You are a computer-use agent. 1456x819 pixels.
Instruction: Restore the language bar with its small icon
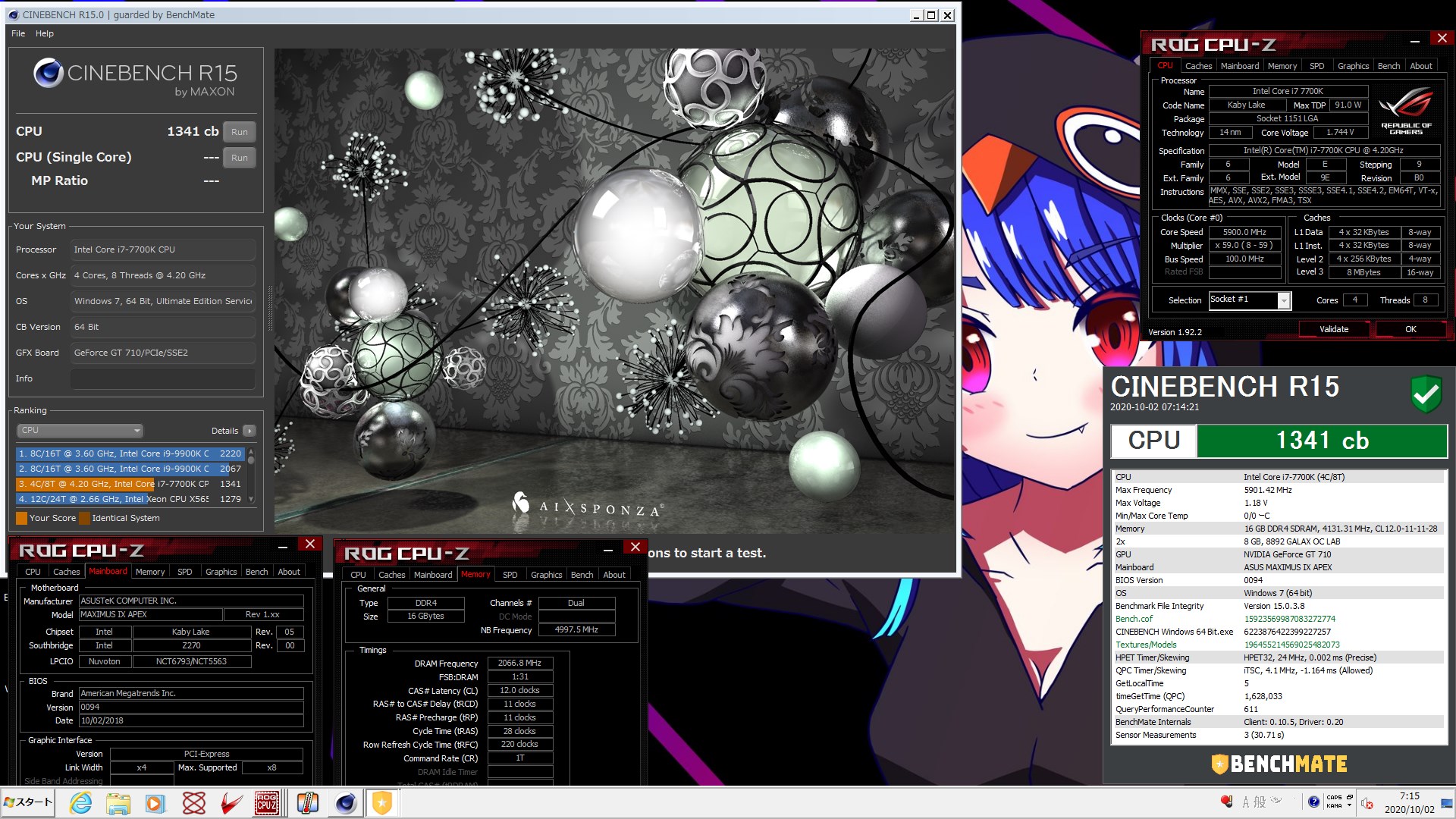[1350, 797]
